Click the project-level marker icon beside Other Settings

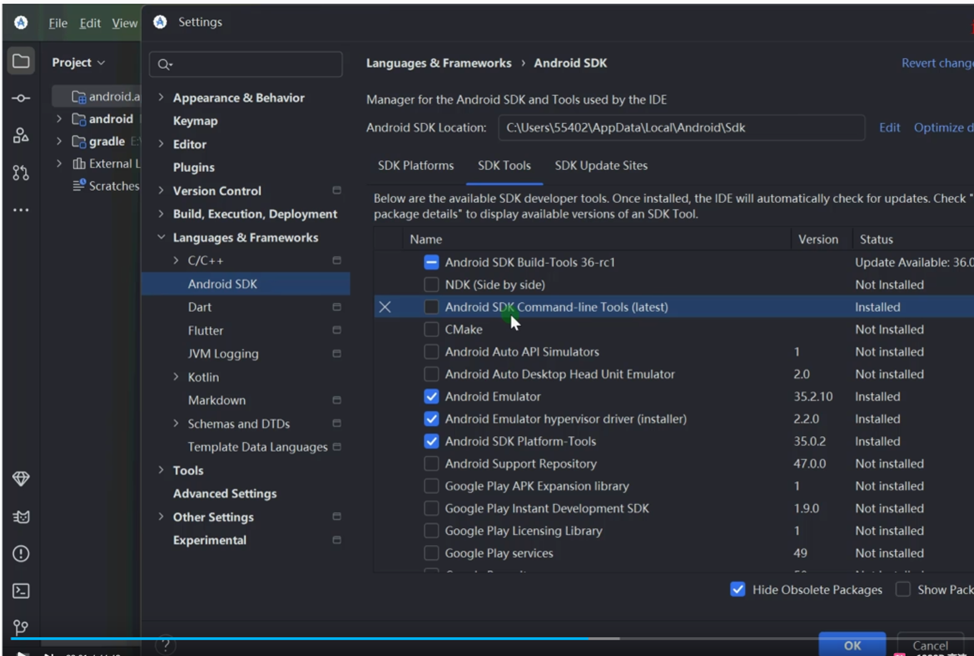pyautogui.click(x=337, y=516)
